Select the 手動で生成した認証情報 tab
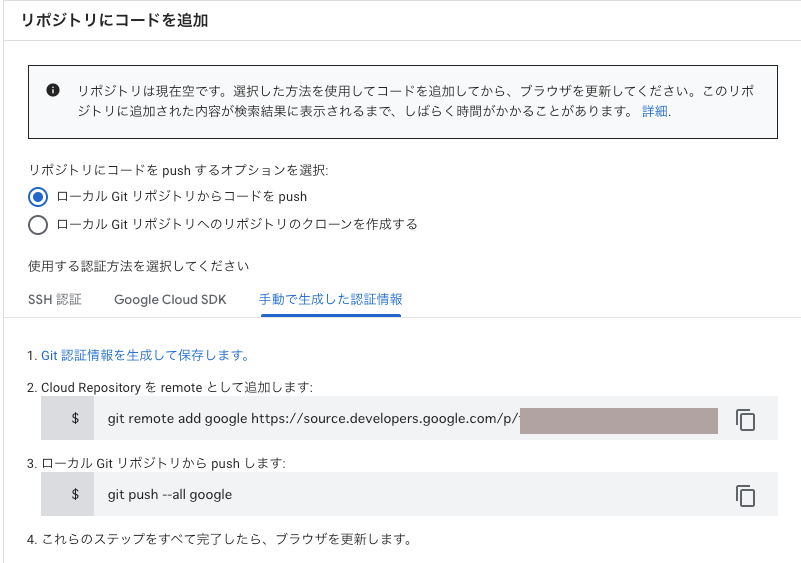The height and width of the screenshot is (563, 801). click(x=330, y=299)
